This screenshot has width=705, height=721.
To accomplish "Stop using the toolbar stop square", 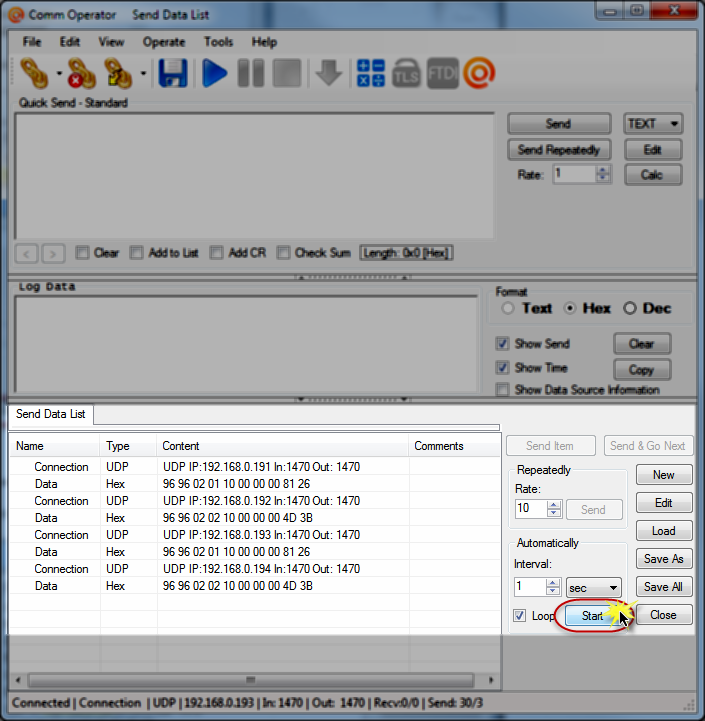I will [x=287, y=74].
